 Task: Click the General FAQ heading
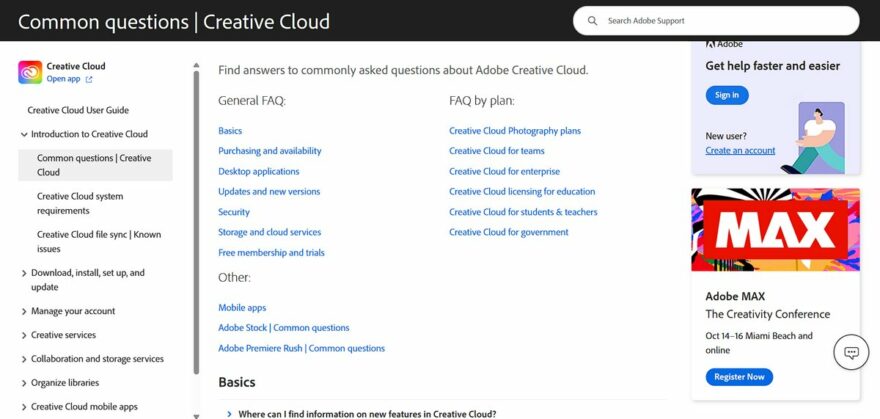coord(252,102)
